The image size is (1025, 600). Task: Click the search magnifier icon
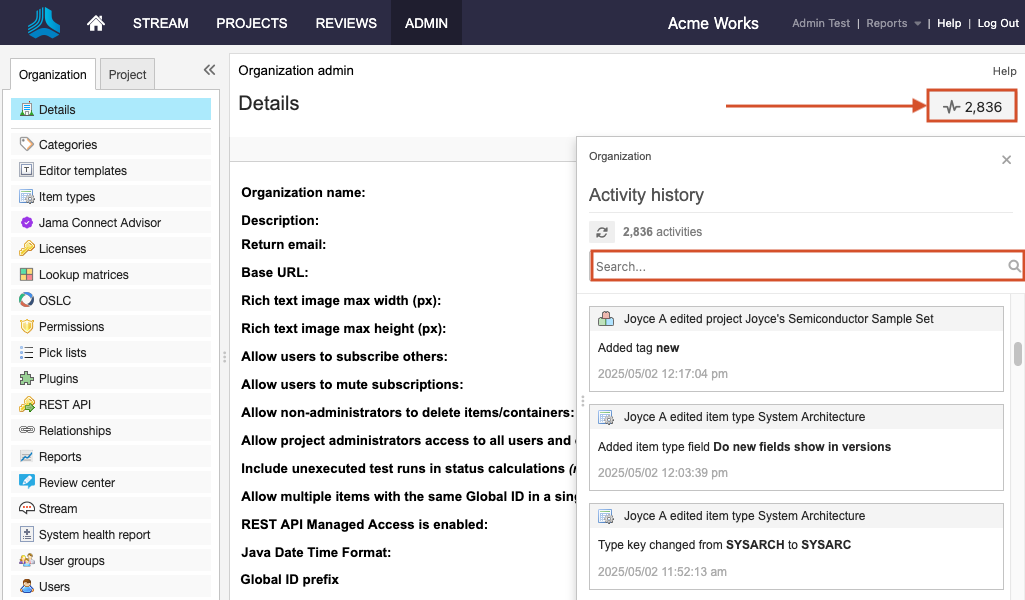(x=1014, y=266)
